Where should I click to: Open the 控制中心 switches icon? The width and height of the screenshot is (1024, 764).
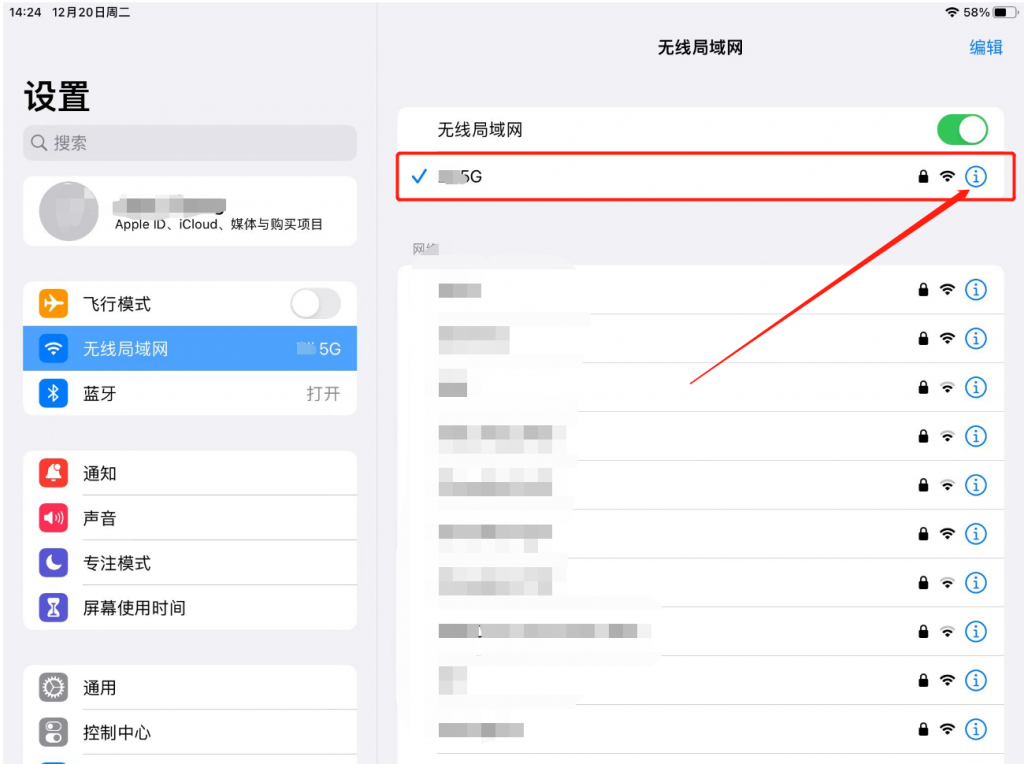(x=53, y=732)
